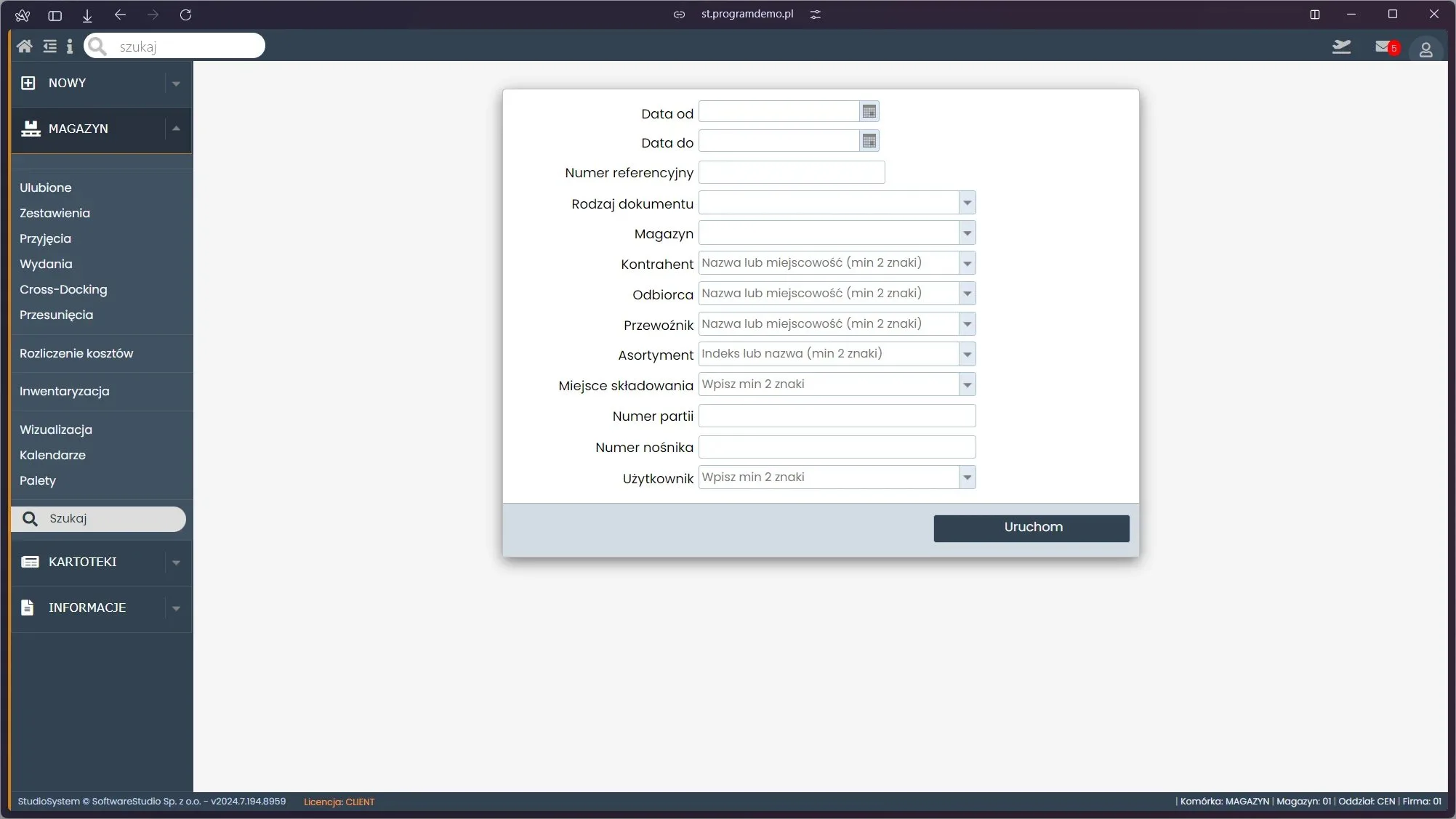1456x819 pixels.
Task: Open the Miejsce składowania dropdown arrow
Action: (x=967, y=384)
